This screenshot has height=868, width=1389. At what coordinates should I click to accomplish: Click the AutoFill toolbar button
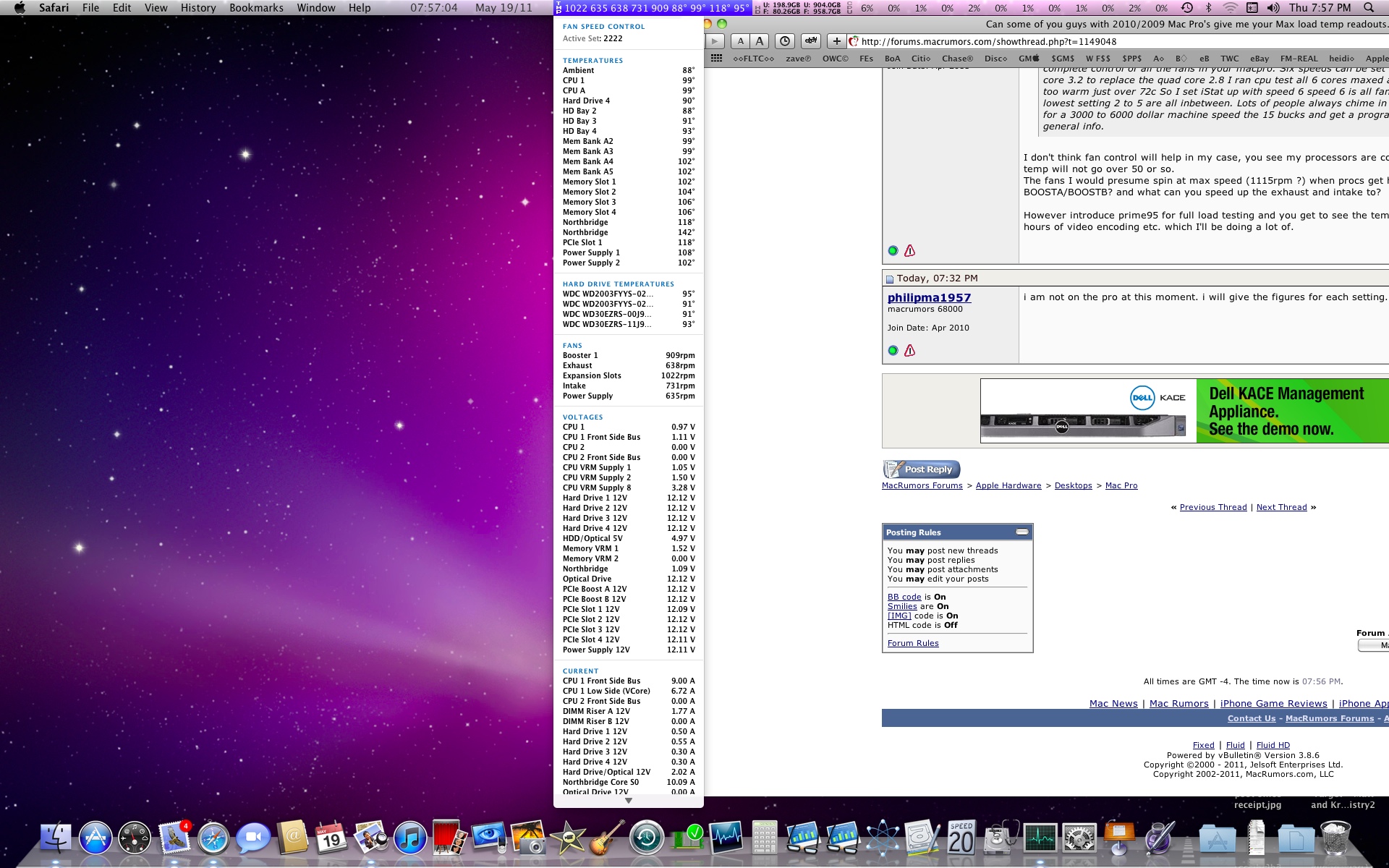[x=811, y=41]
